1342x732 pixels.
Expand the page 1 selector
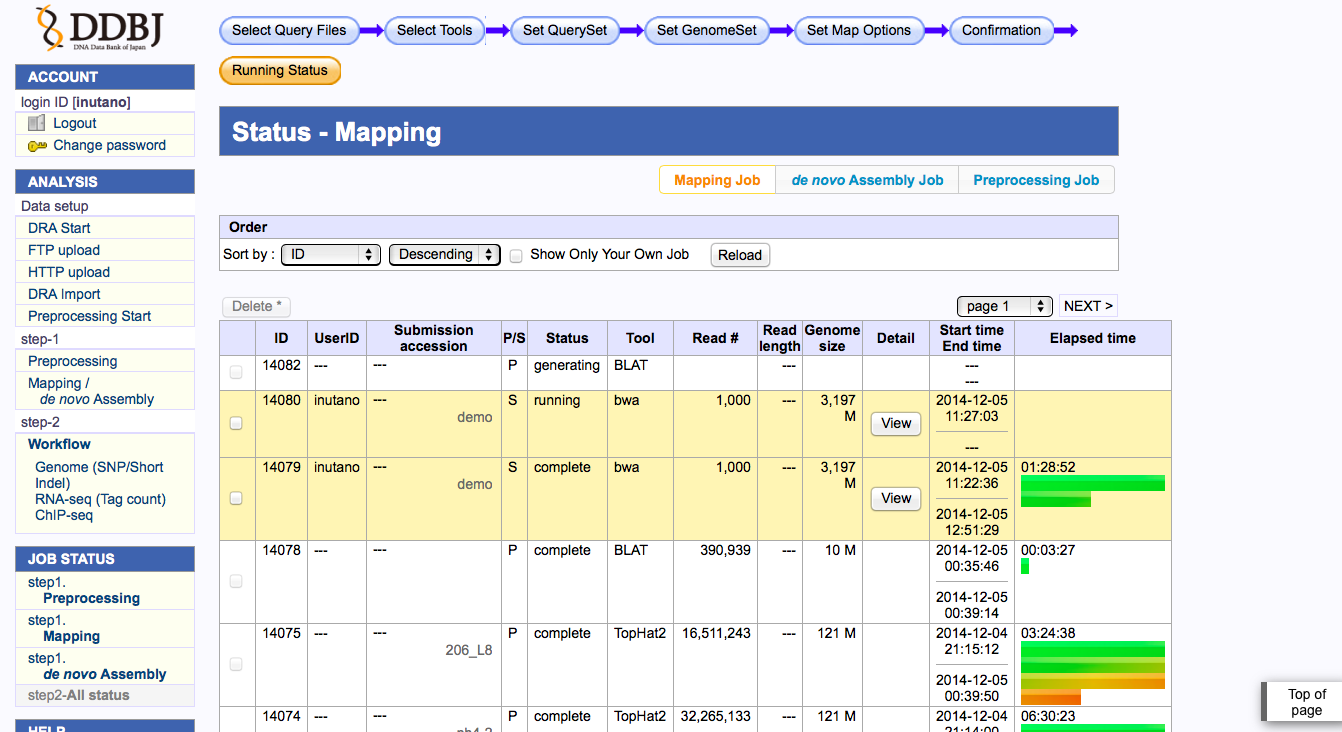1004,306
